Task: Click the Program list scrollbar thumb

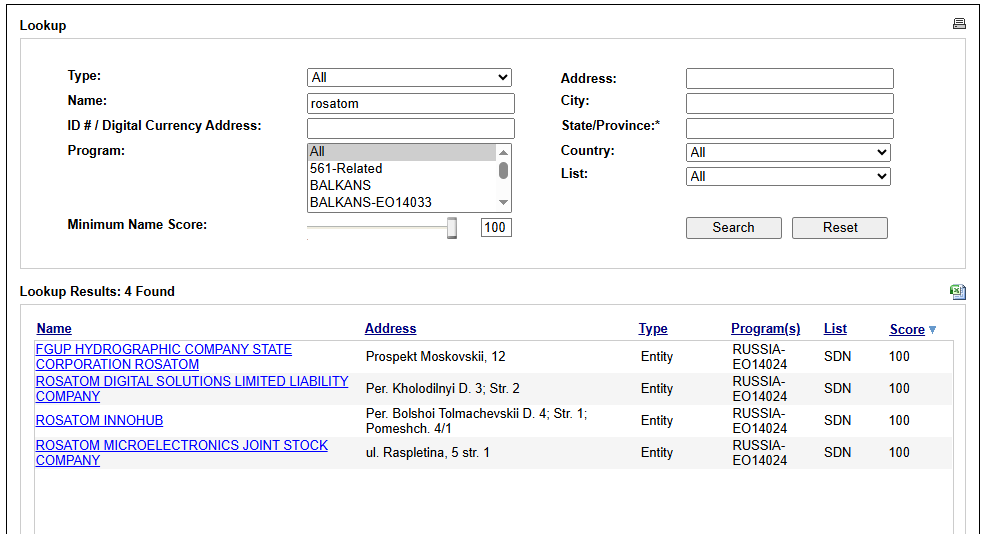Action: point(503,170)
